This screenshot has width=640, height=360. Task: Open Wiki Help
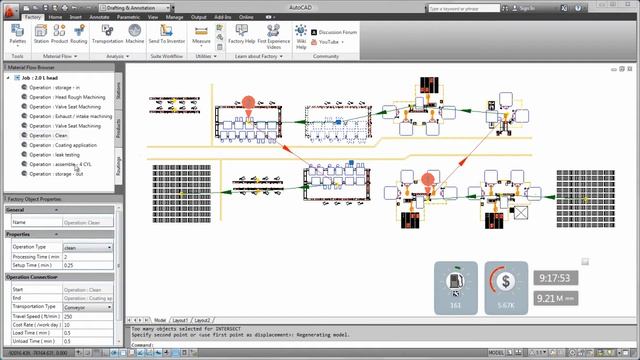click(x=301, y=36)
